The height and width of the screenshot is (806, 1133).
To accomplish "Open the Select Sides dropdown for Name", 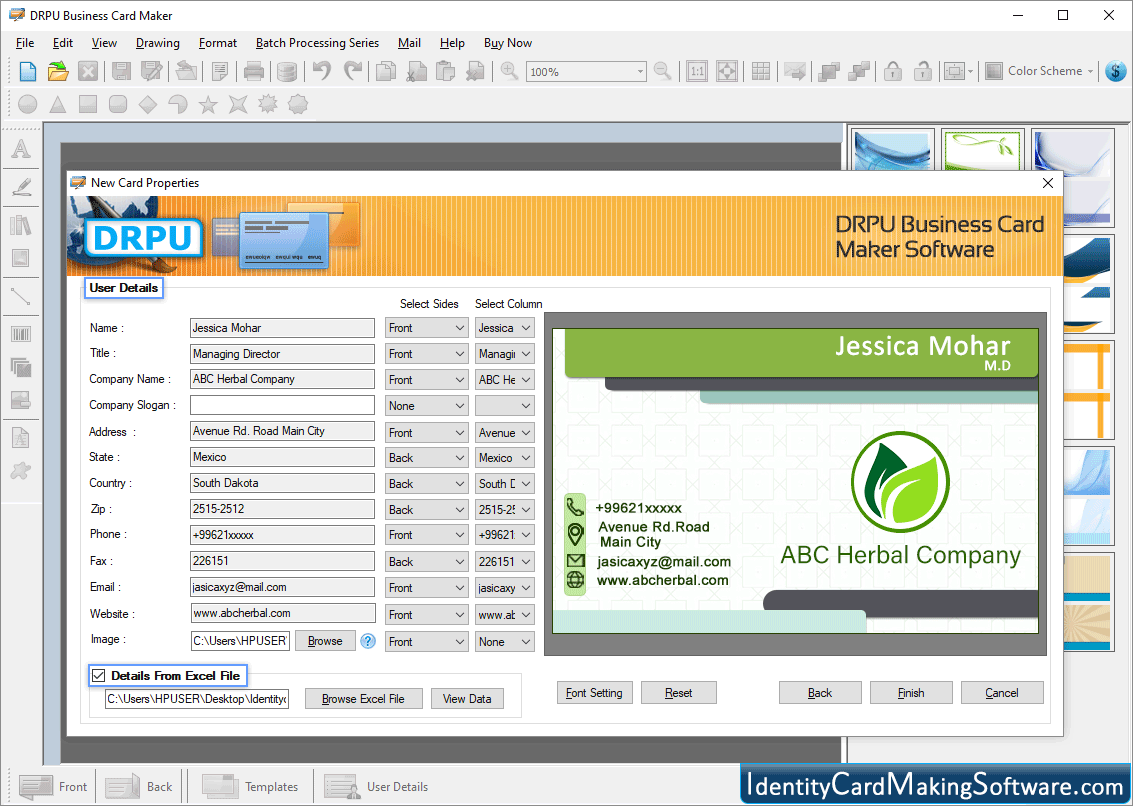I will click(x=426, y=328).
